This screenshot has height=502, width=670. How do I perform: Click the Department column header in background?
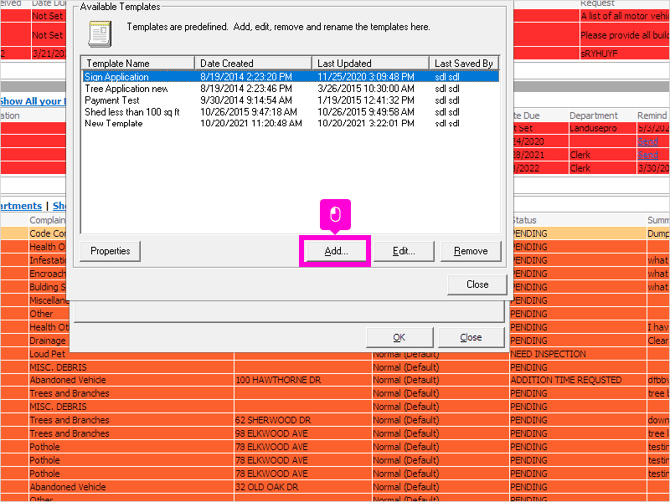click(x=594, y=115)
